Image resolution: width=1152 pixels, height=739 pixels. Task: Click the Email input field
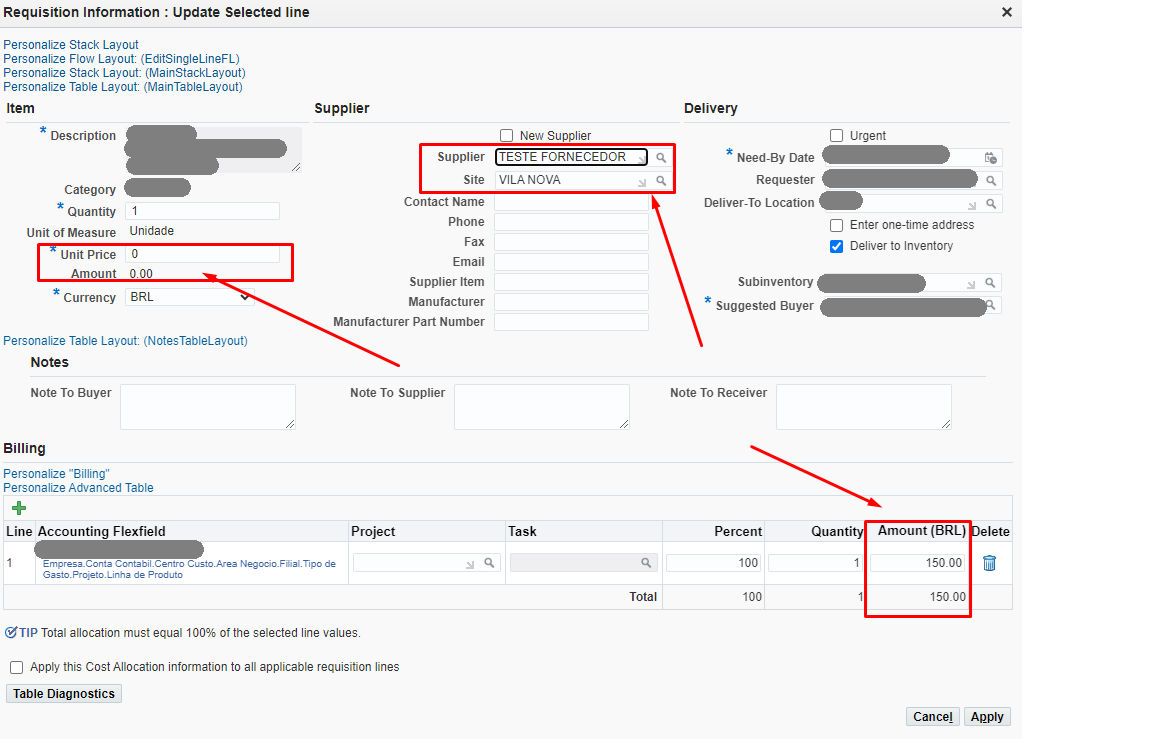(571, 262)
